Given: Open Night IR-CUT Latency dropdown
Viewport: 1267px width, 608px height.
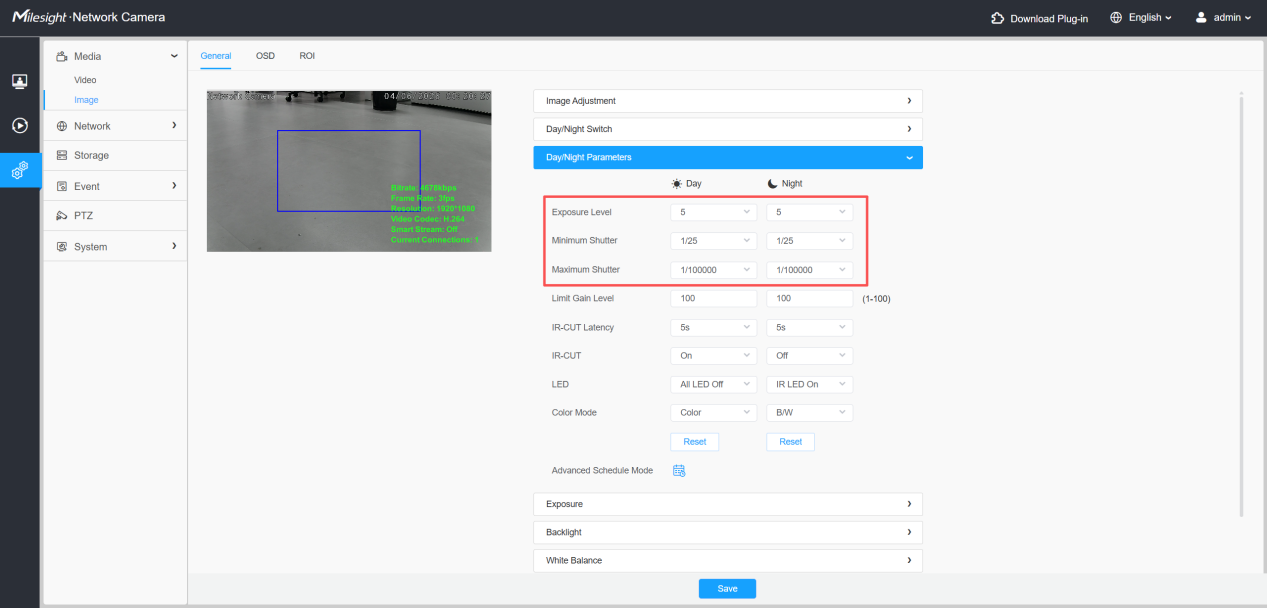Looking at the screenshot, I should 809,327.
